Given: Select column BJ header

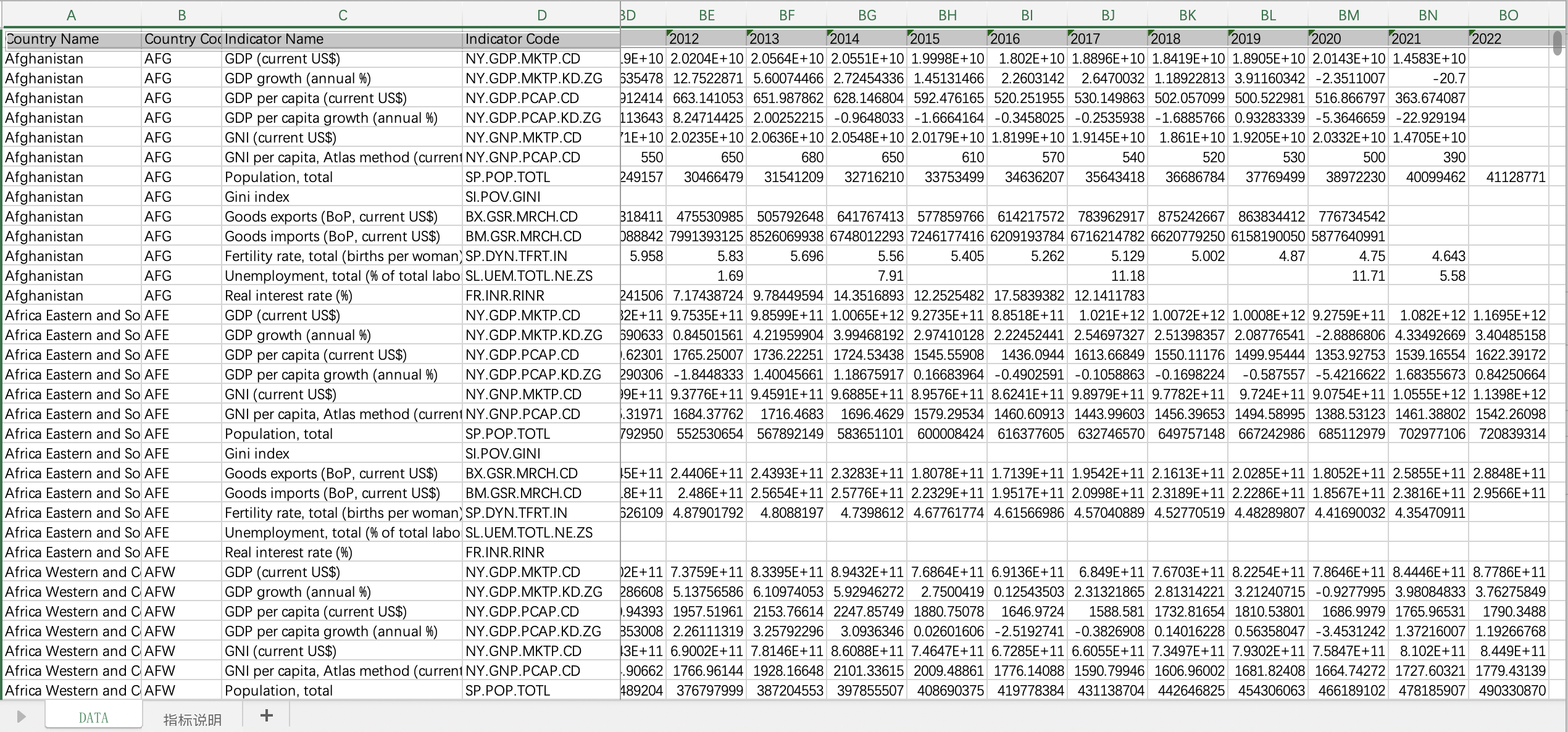Looking at the screenshot, I should point(1107,15).
